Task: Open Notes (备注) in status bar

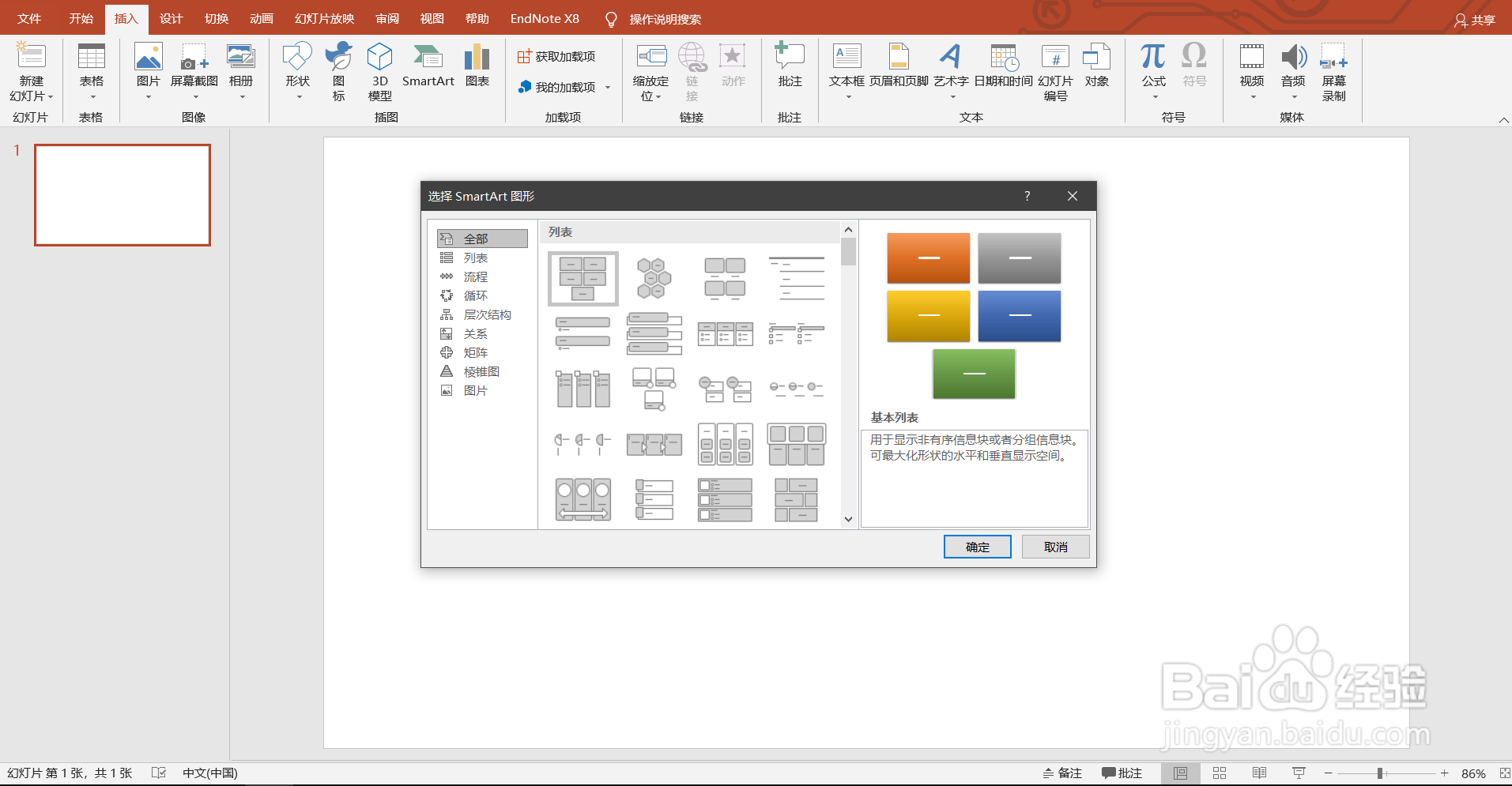Action: click(1062, 773)
